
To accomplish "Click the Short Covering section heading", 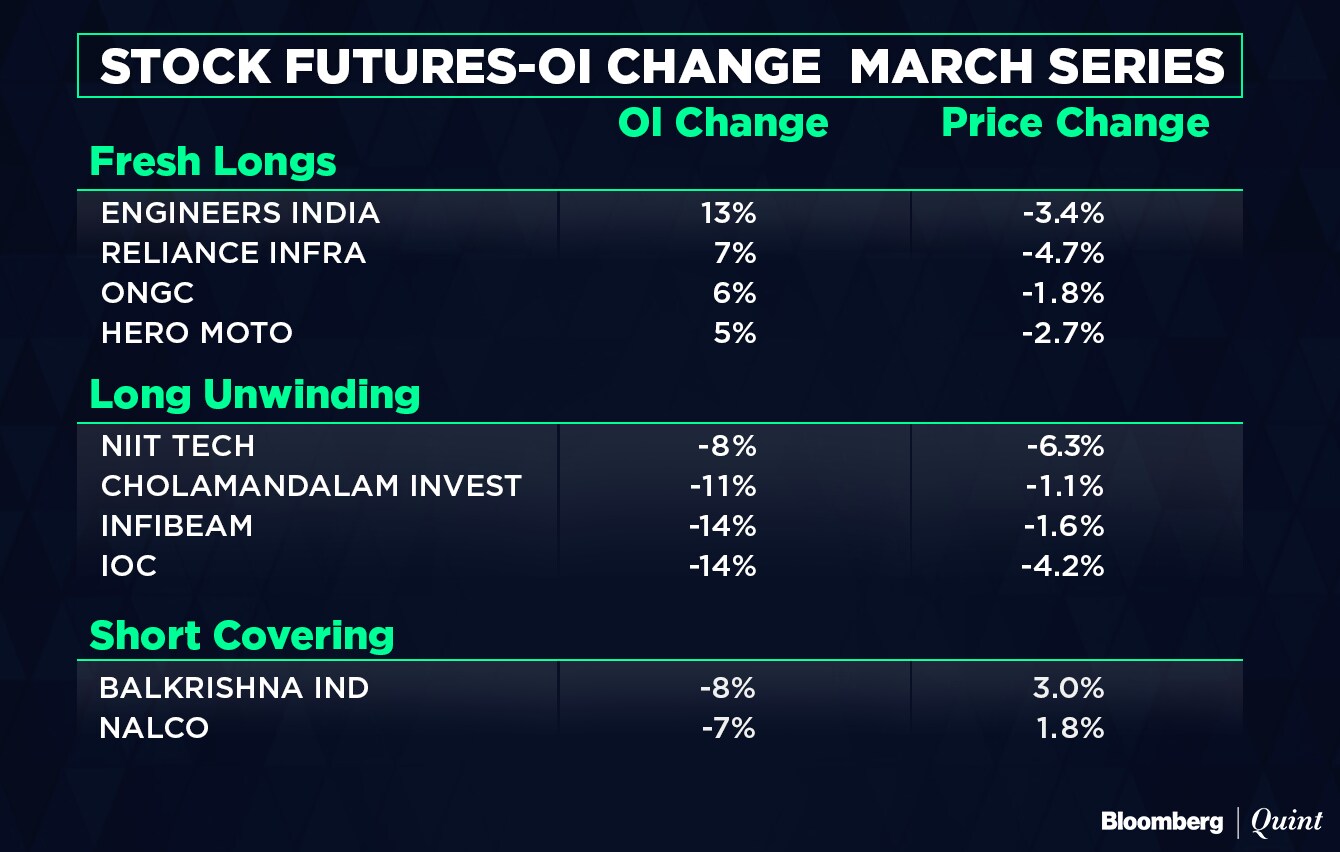I will coord(242,635).
